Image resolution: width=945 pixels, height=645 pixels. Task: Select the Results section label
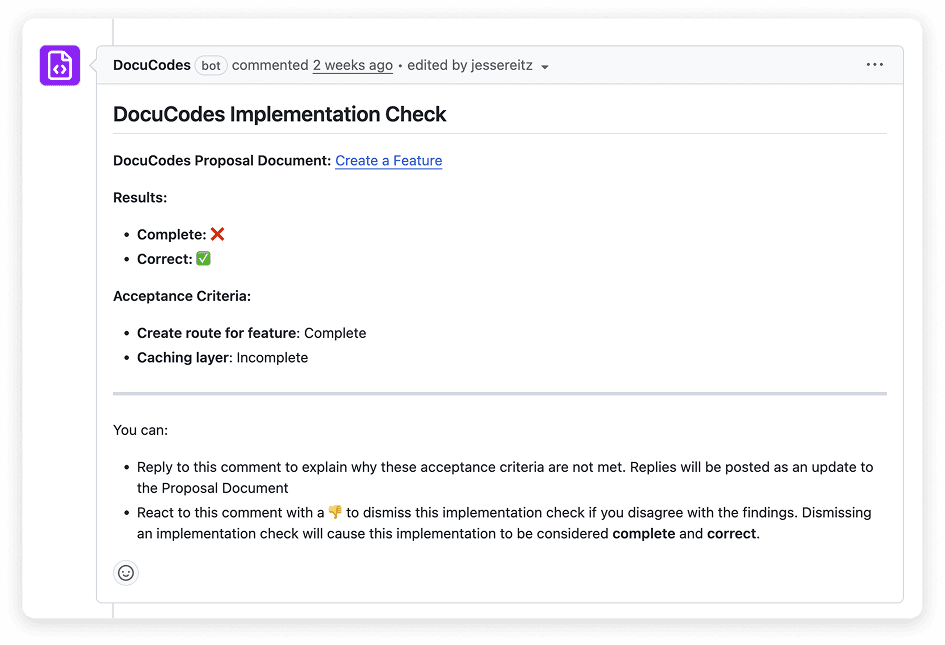138,197
